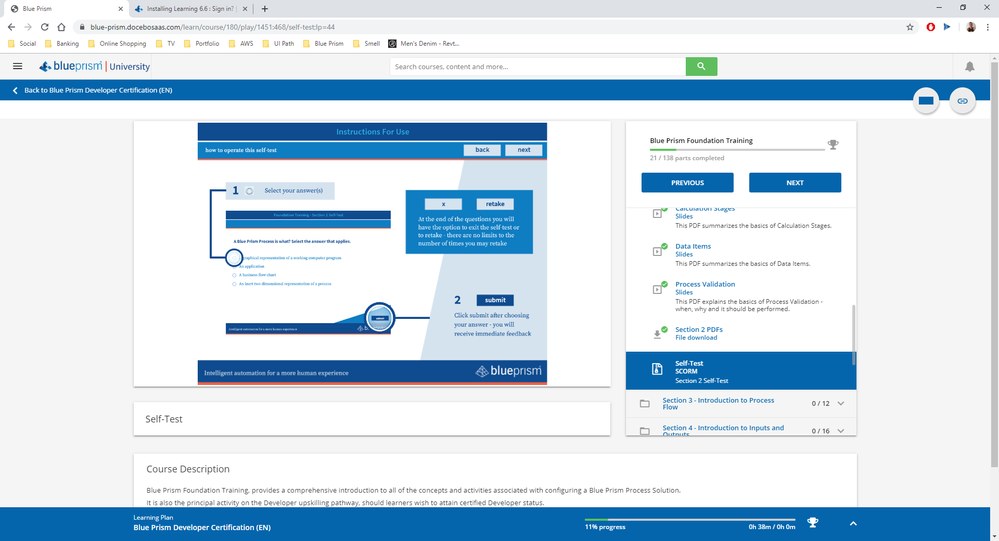Open Men's Denim bookmark
Viewport: 999px width, 541px height.
pos(423,44)
